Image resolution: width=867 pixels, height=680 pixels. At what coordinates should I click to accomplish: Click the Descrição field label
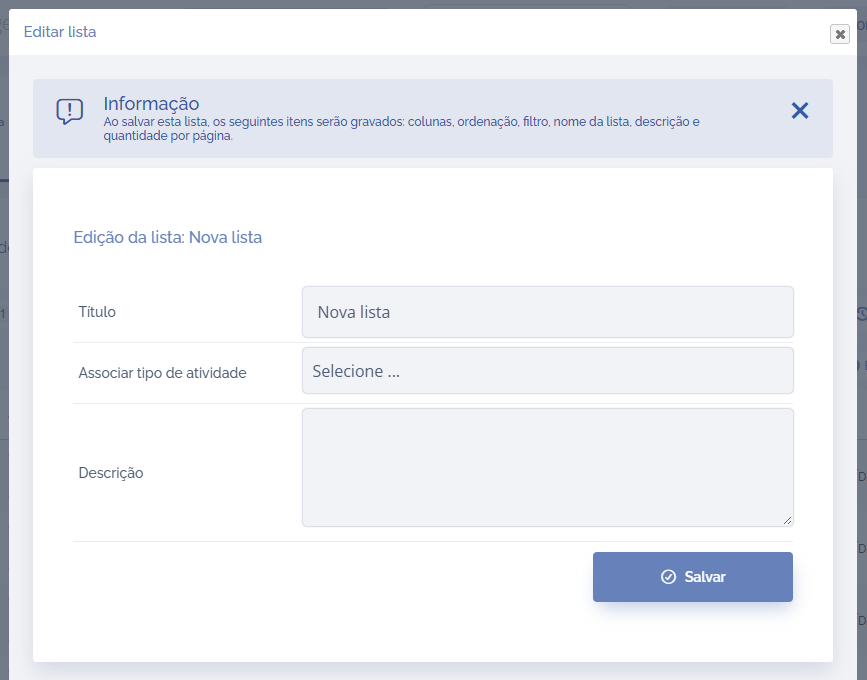pos(111,473)
